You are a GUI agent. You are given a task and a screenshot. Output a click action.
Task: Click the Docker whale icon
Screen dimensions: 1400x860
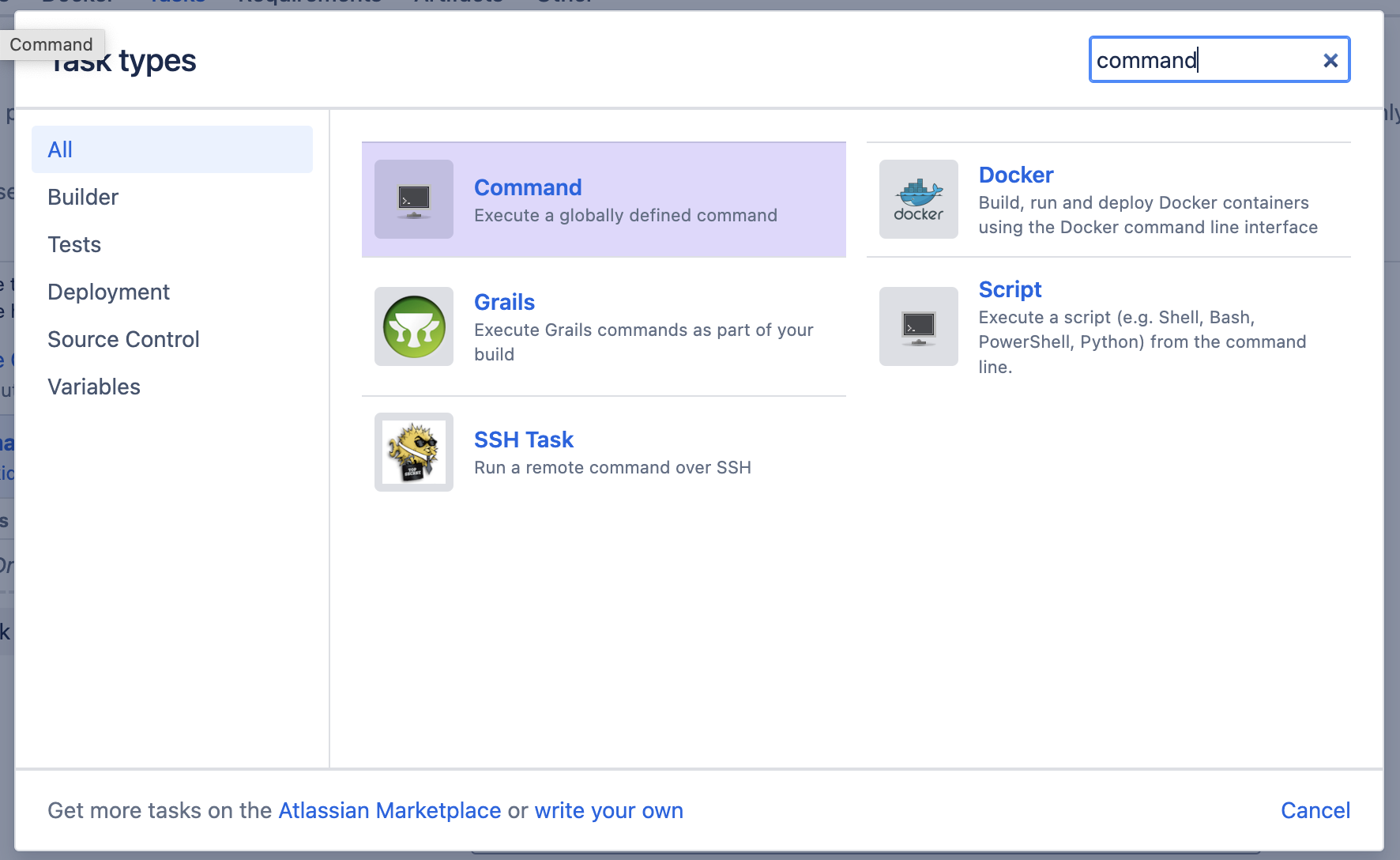pyautogui.click(x=919, y=199)
